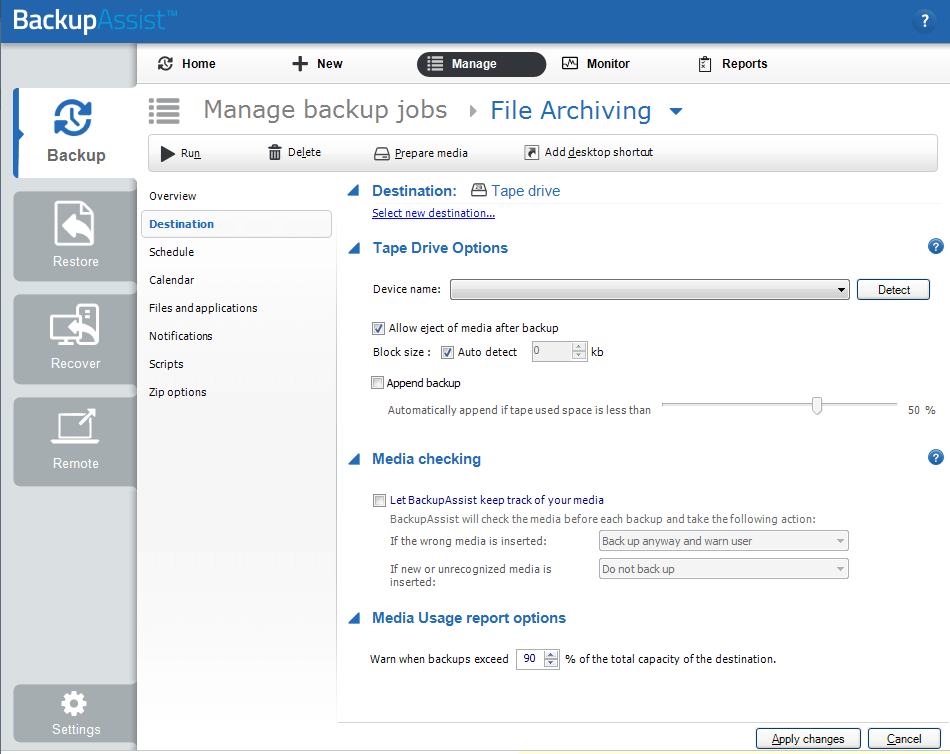Screen dimensions: 950x754
Task: Open help for Tape Drive Options
Action: tap(936, 246)
